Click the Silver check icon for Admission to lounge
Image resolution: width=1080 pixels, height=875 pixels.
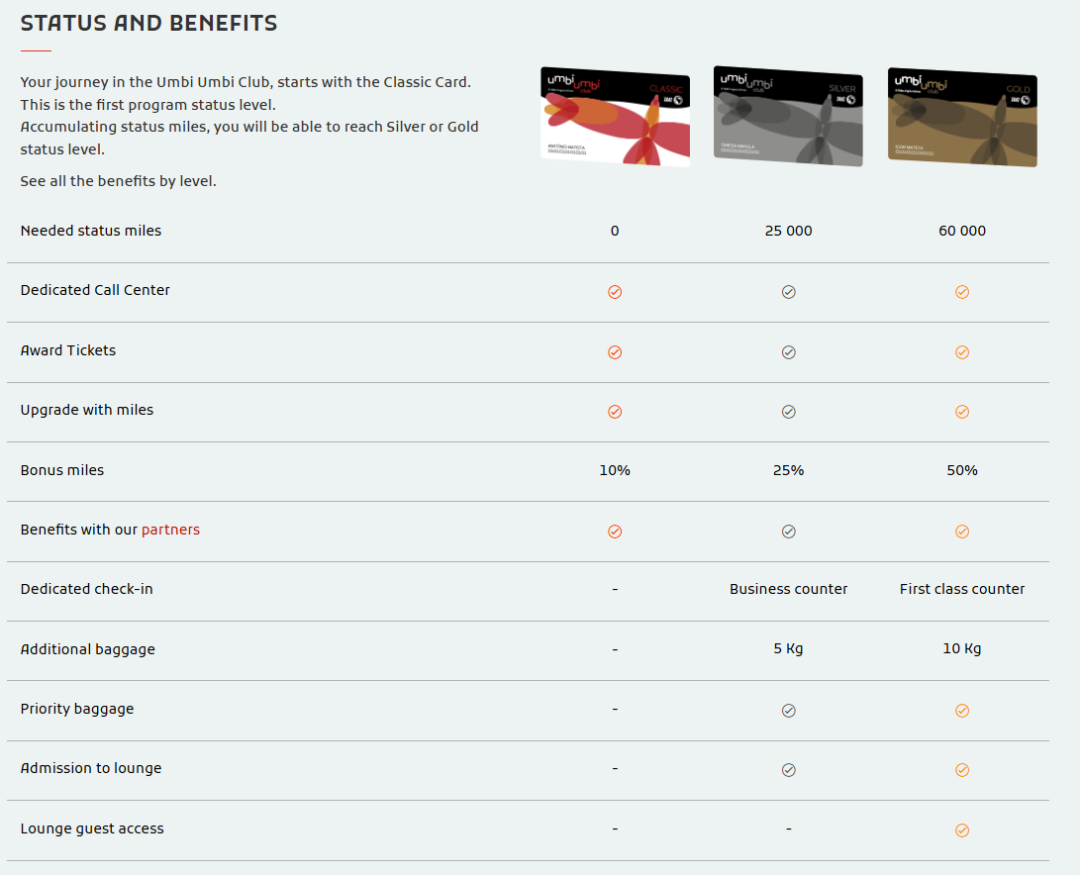pos(789,770)
